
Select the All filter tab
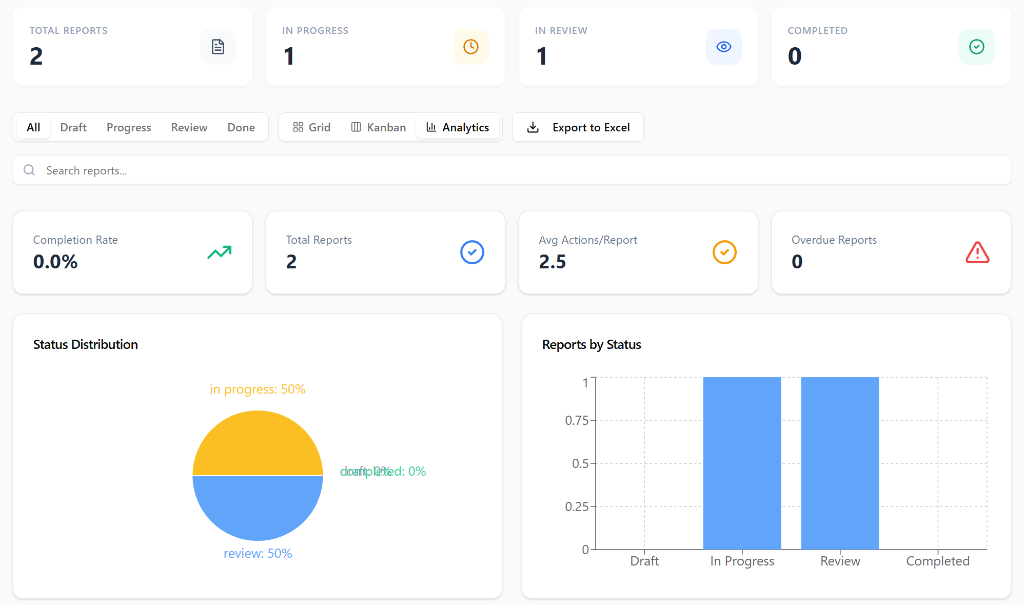33,127
